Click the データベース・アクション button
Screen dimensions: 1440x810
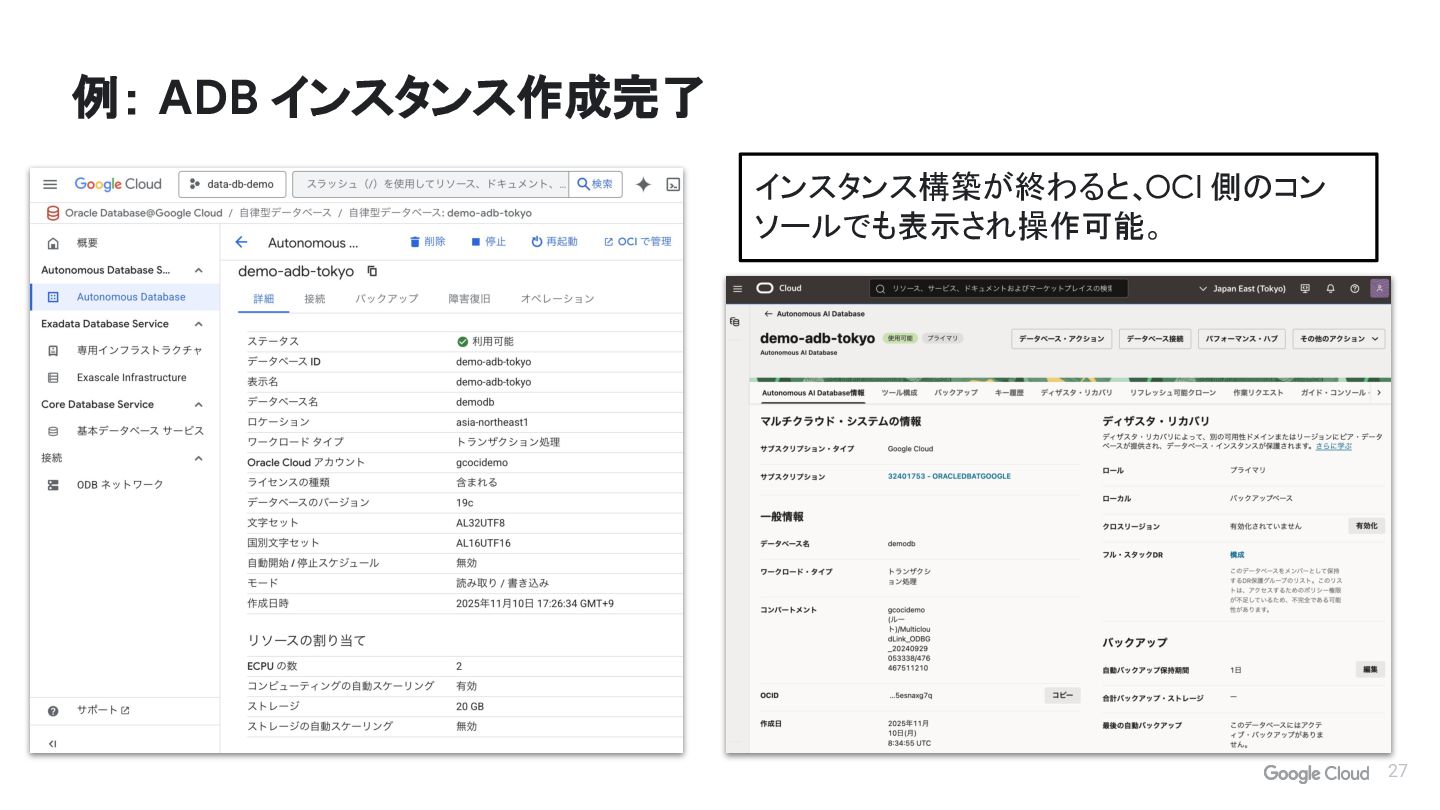point(1062,339)
